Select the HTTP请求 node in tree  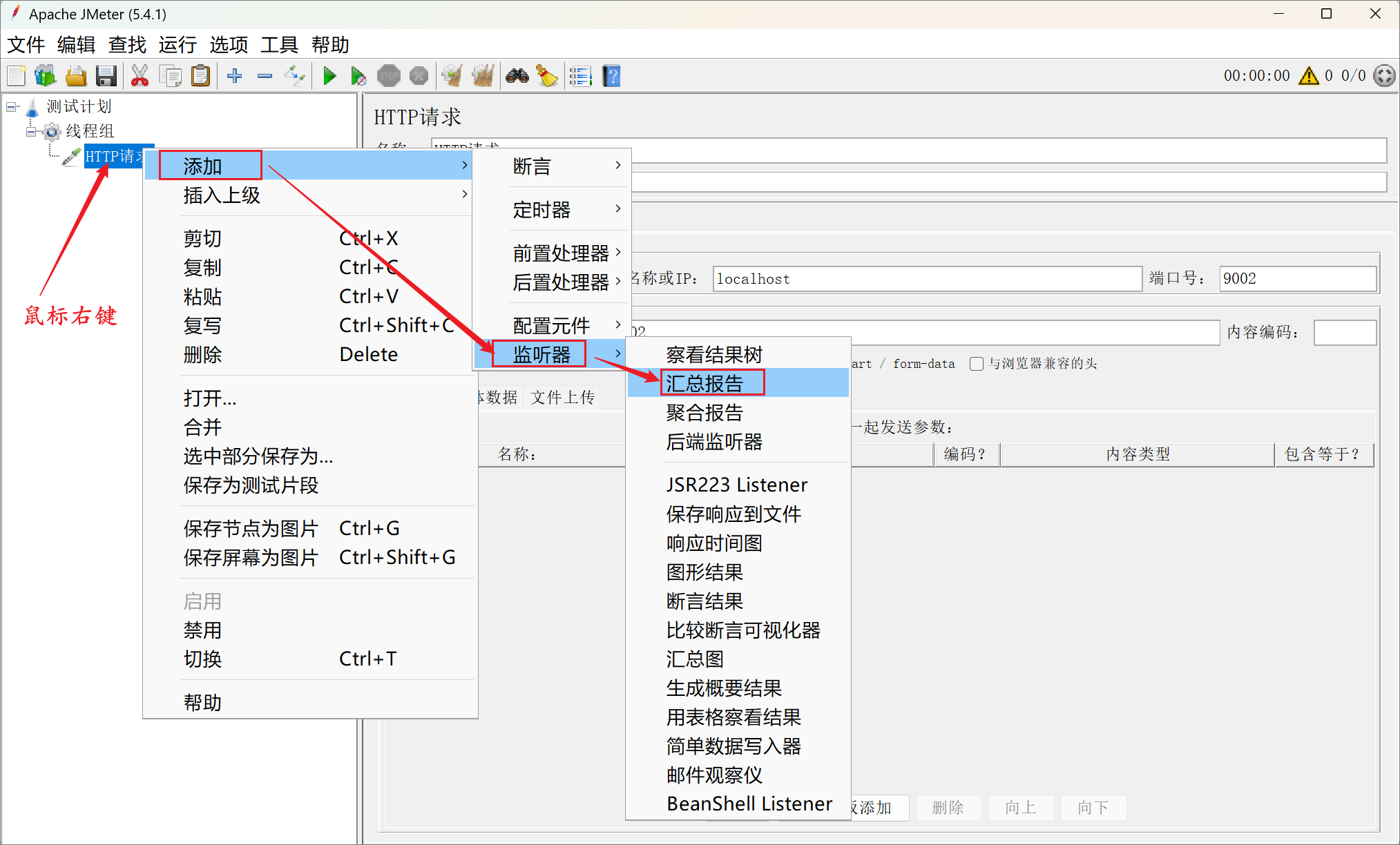click(x=115, y=157)
